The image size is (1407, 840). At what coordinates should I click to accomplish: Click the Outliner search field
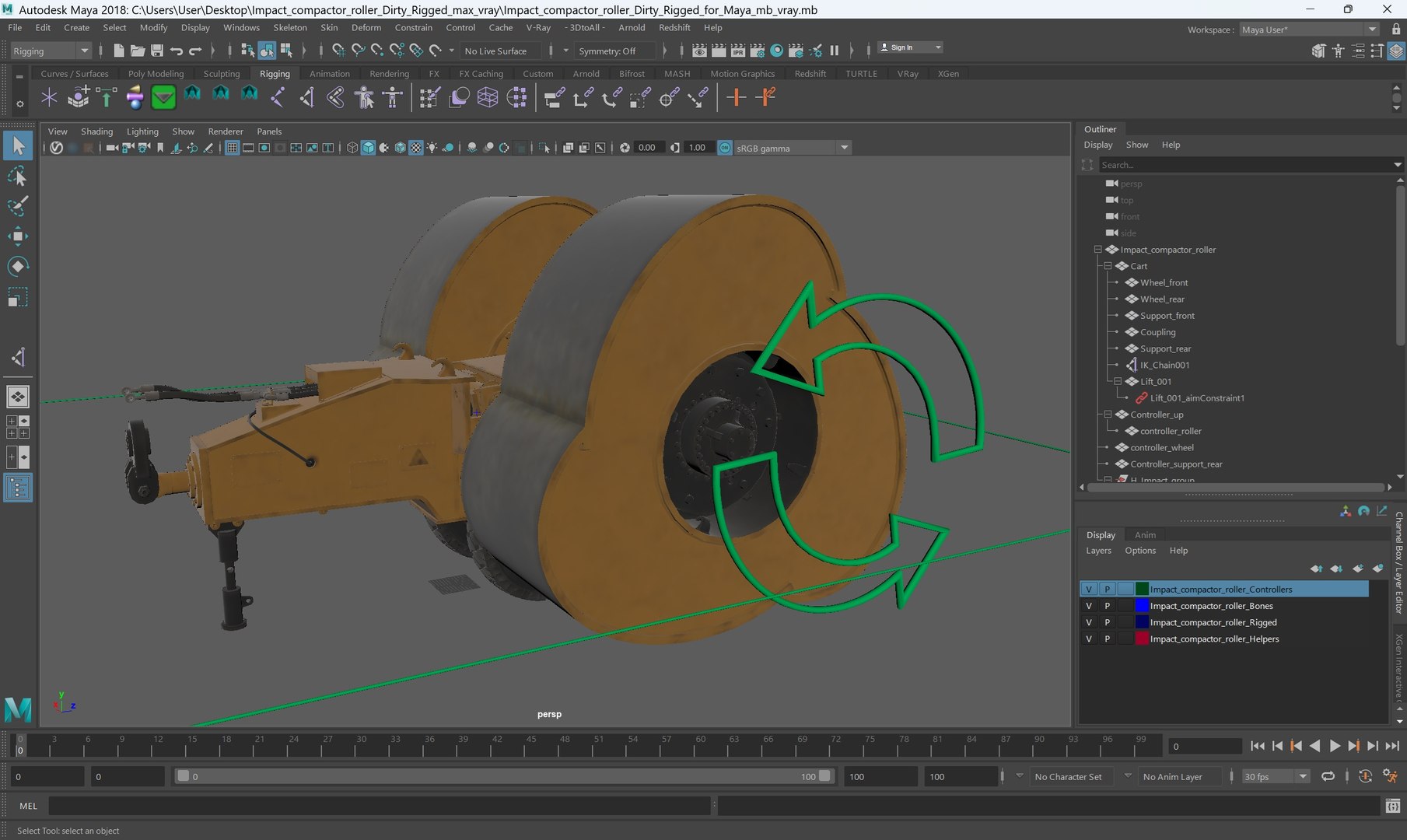[x=1244, y=165]
